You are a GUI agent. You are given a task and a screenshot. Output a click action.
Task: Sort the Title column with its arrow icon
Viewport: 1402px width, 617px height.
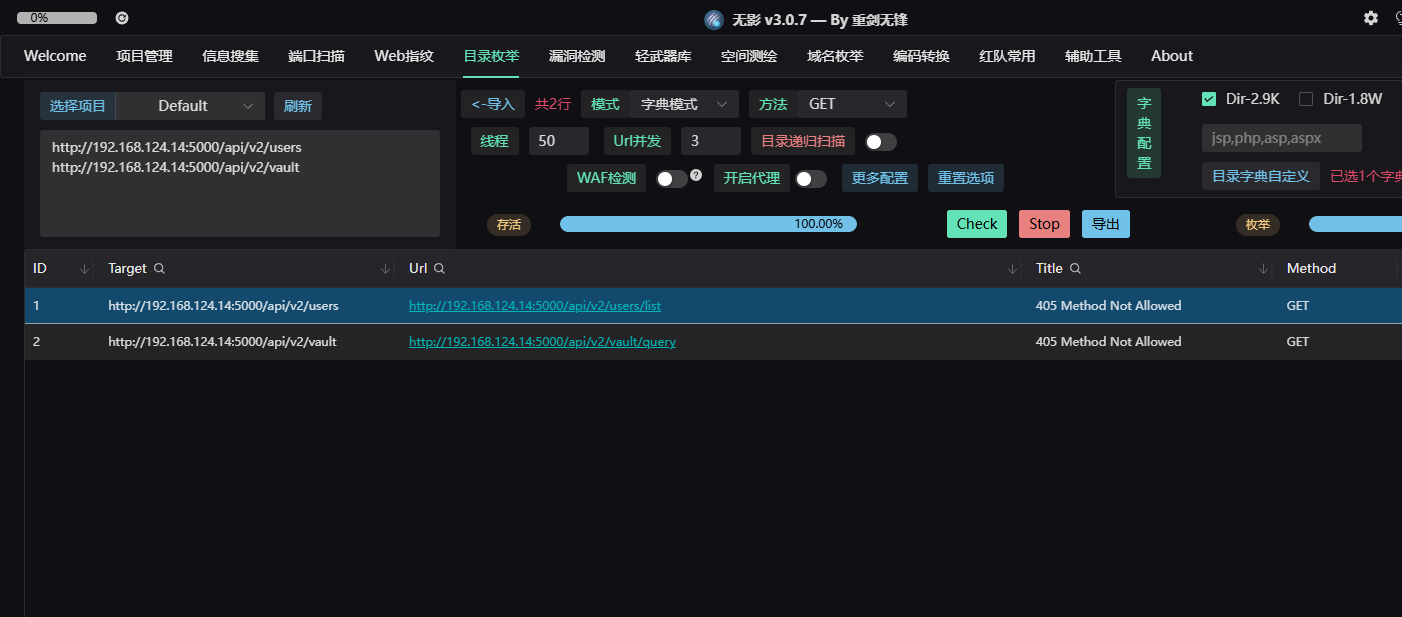pos(1264,269)
